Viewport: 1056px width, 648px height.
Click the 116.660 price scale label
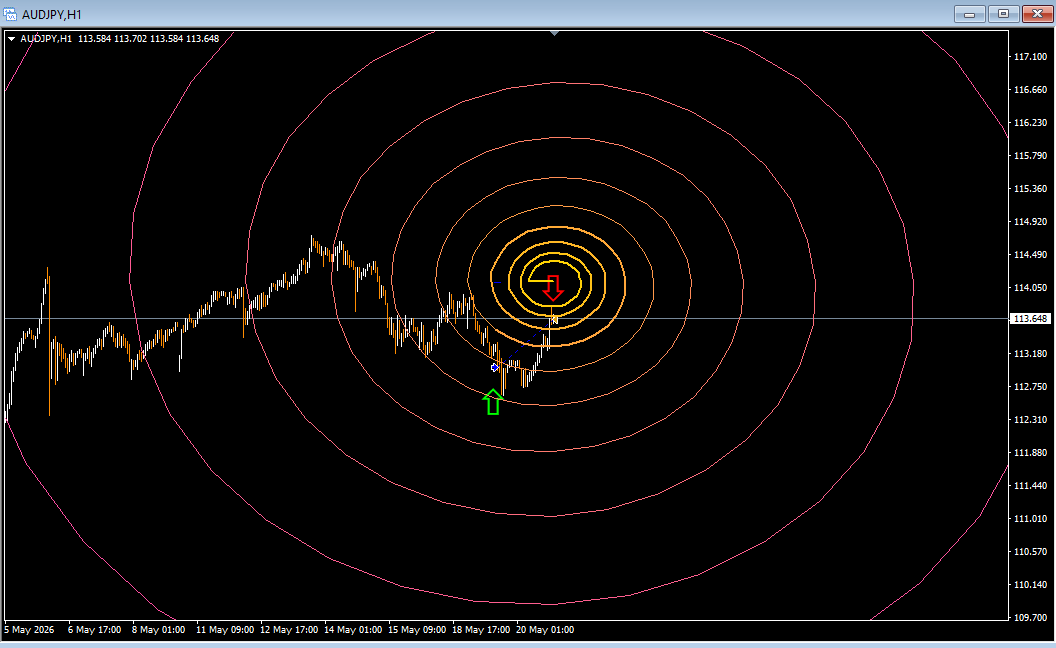1030,90
